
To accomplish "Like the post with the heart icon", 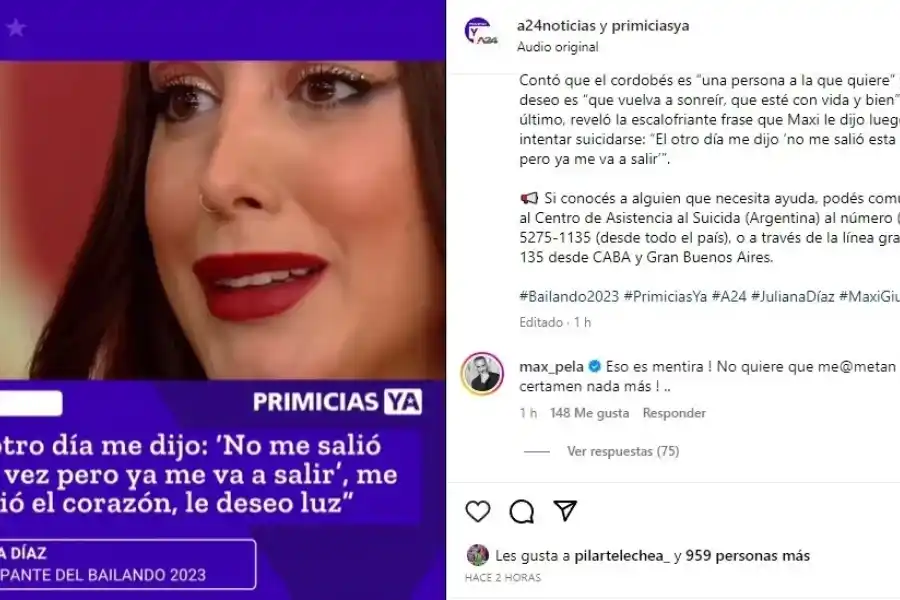I will [x=478, y=511].
